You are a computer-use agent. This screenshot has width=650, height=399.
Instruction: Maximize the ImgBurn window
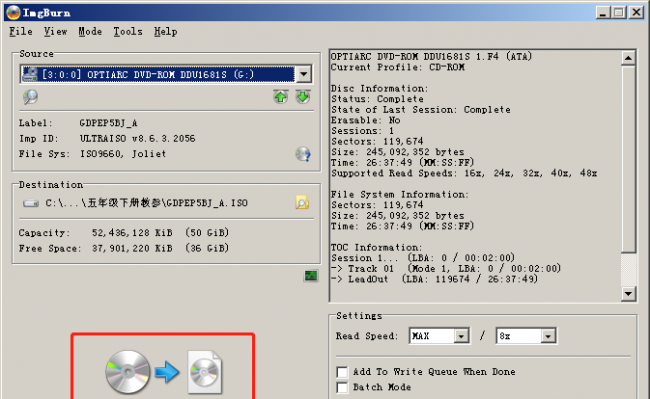(619, 12)
